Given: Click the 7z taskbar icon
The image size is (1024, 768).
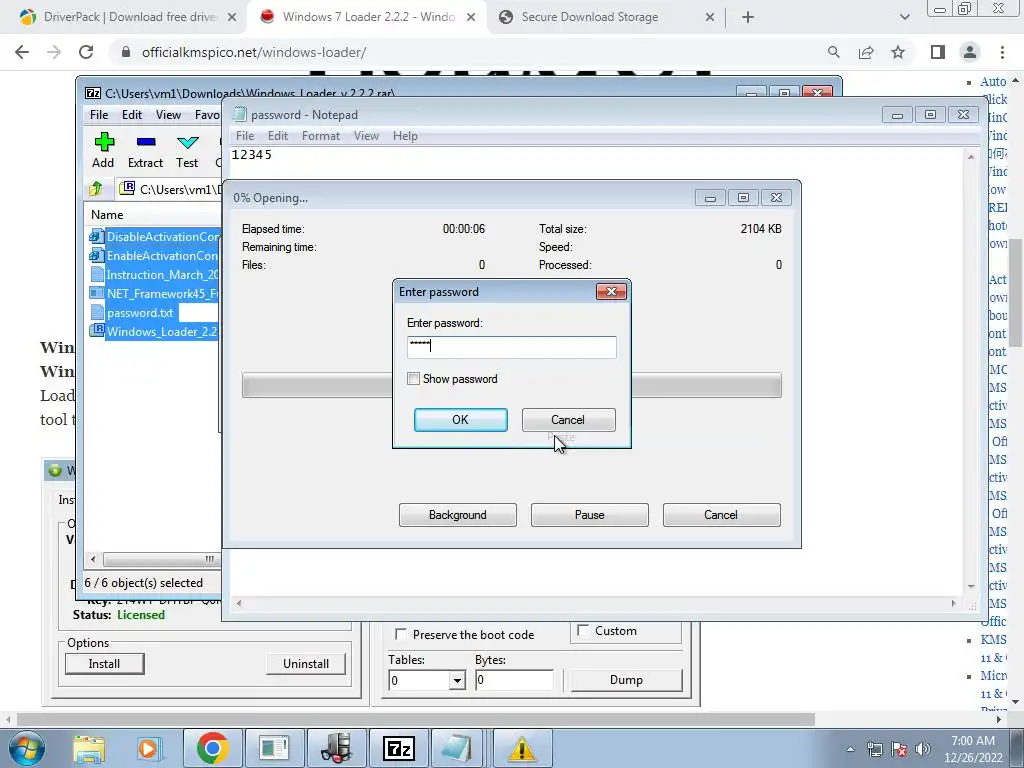Looking at the screenshot, I should click(399, 748).
